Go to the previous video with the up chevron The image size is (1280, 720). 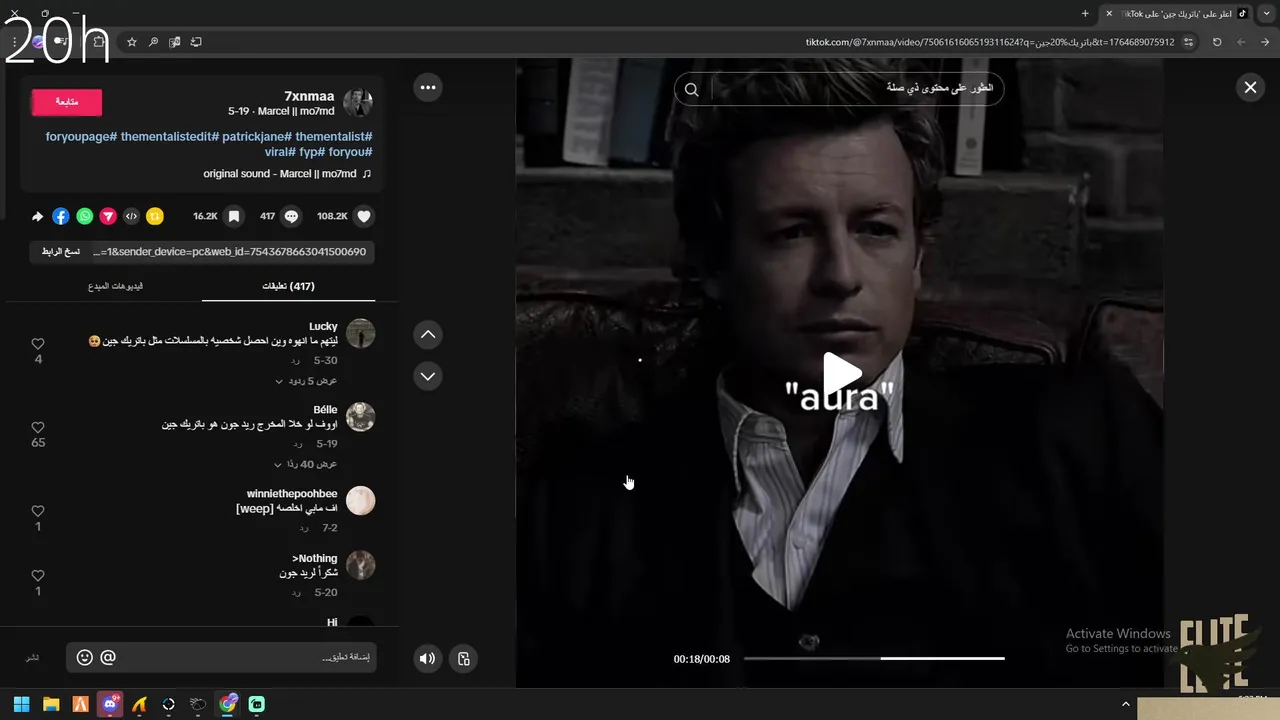[428, 335]
